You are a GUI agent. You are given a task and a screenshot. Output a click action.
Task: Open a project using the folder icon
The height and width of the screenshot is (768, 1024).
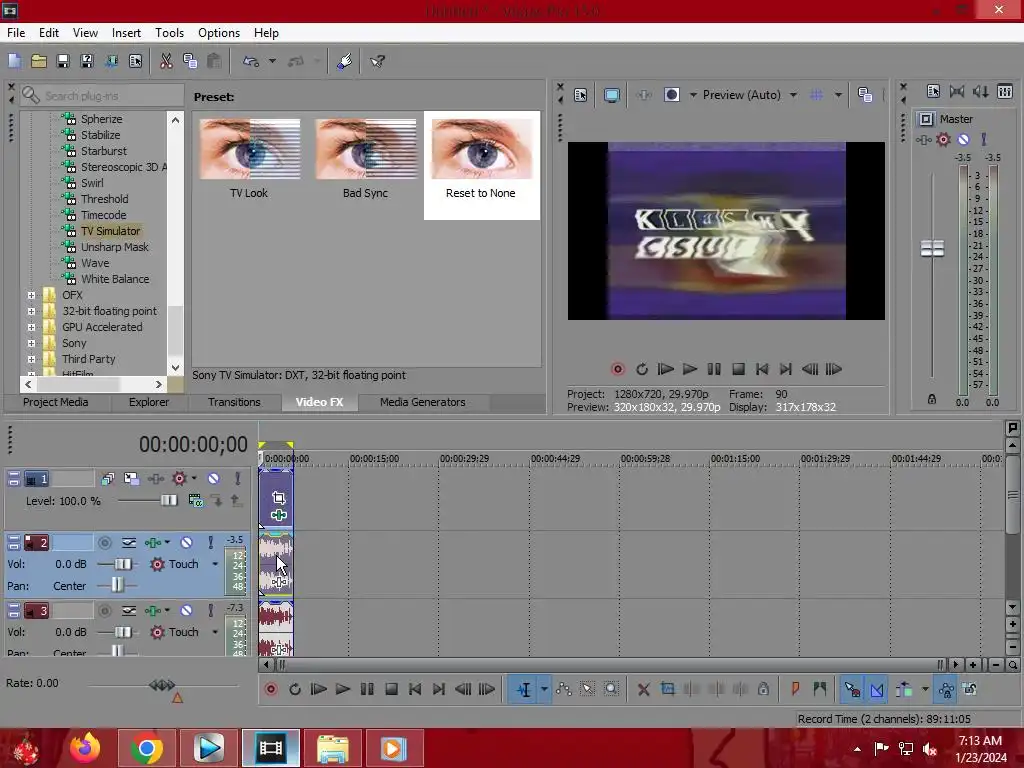(x=39, y=61)
